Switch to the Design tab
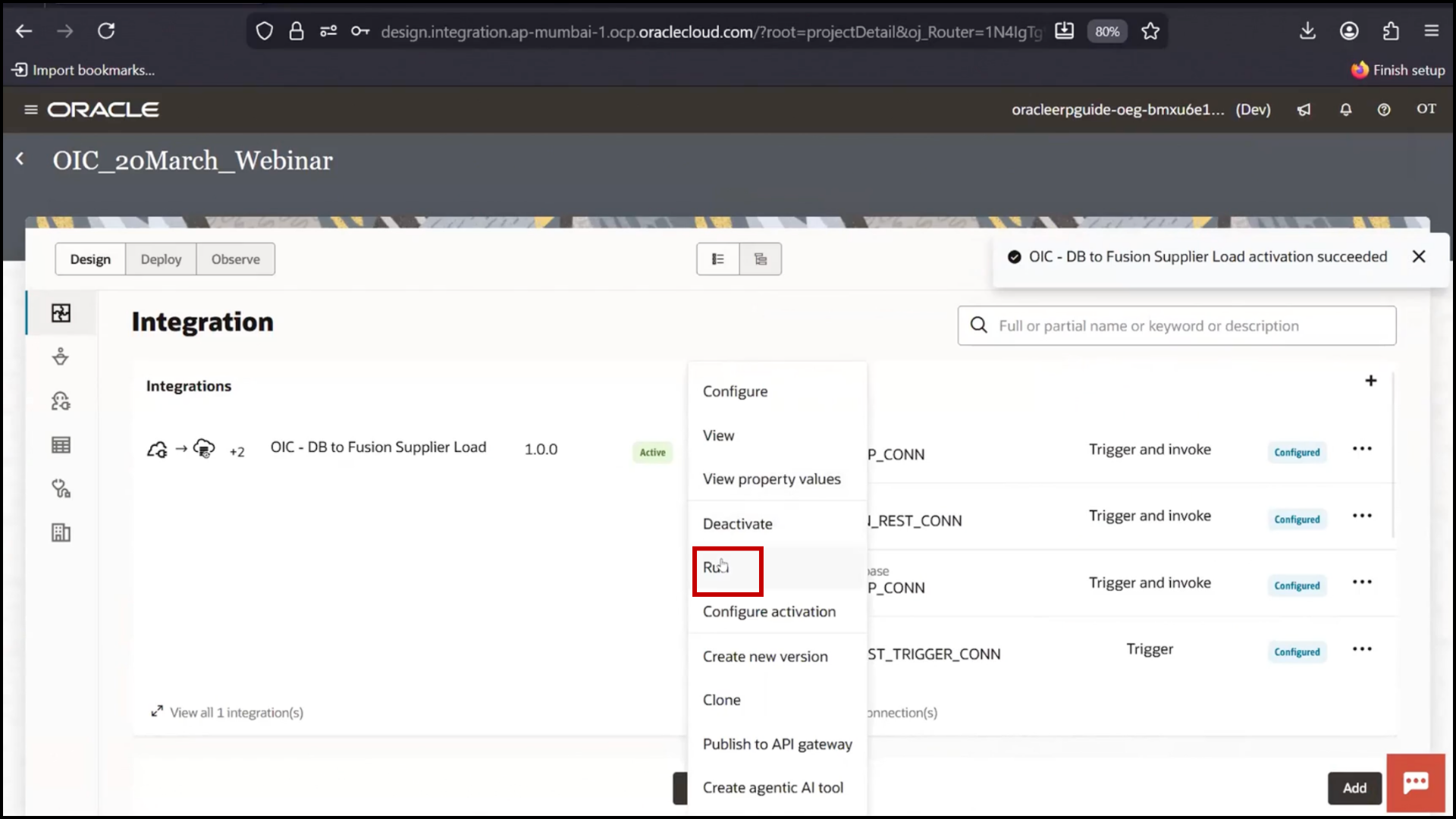This screenshot has width=1456, height=819. [x=90, y=259]
